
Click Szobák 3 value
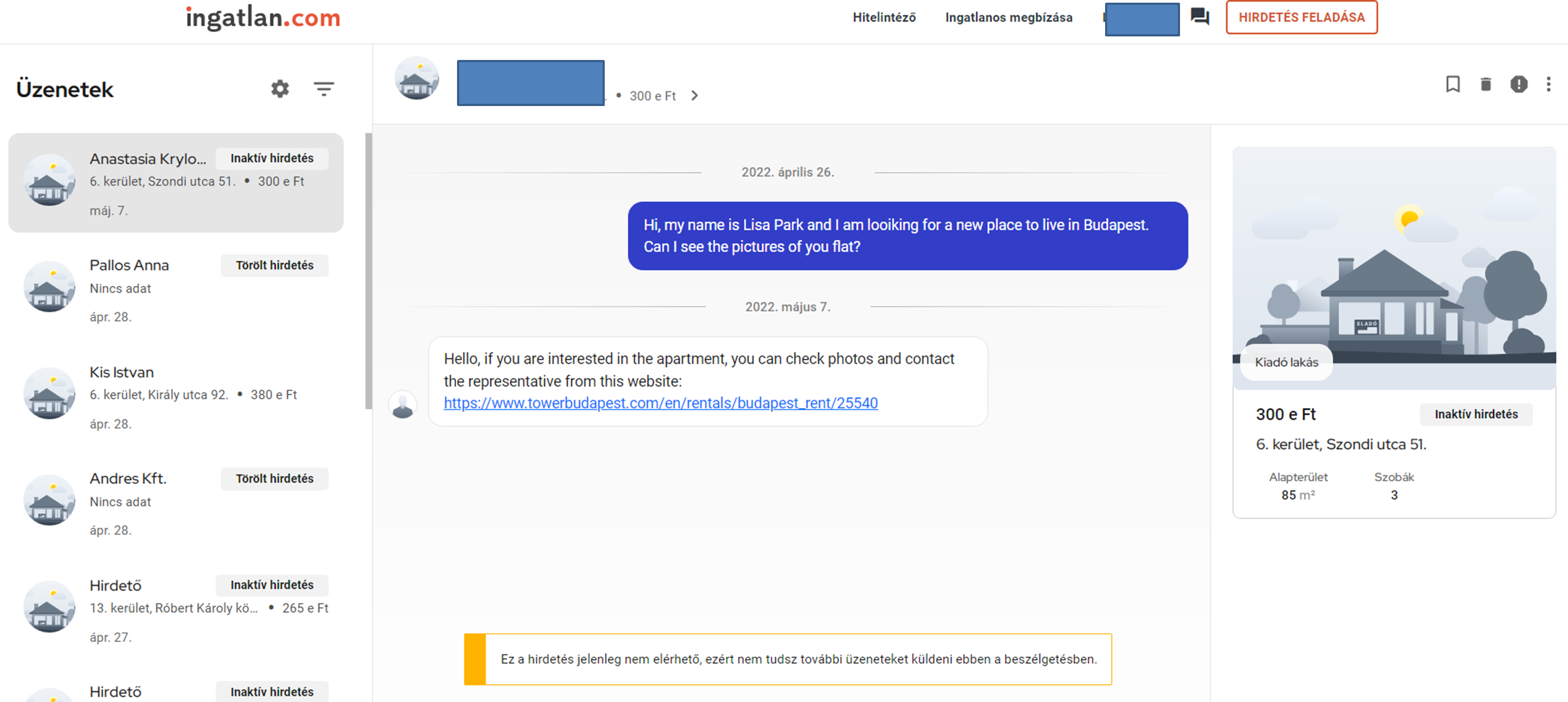[1394, 496]
